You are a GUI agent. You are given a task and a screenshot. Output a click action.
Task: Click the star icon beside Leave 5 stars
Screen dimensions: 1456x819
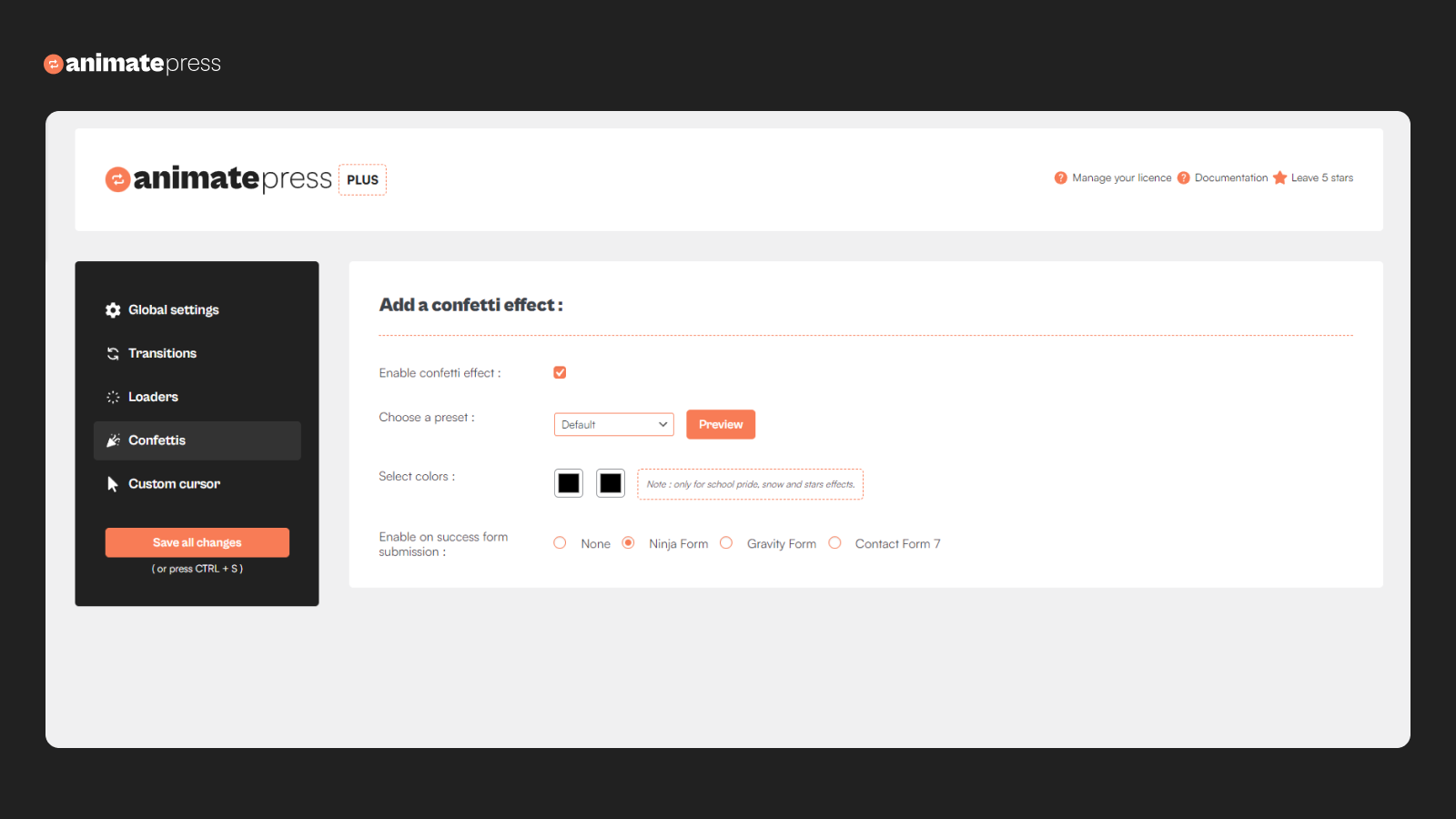click(x=1280, y=177)
